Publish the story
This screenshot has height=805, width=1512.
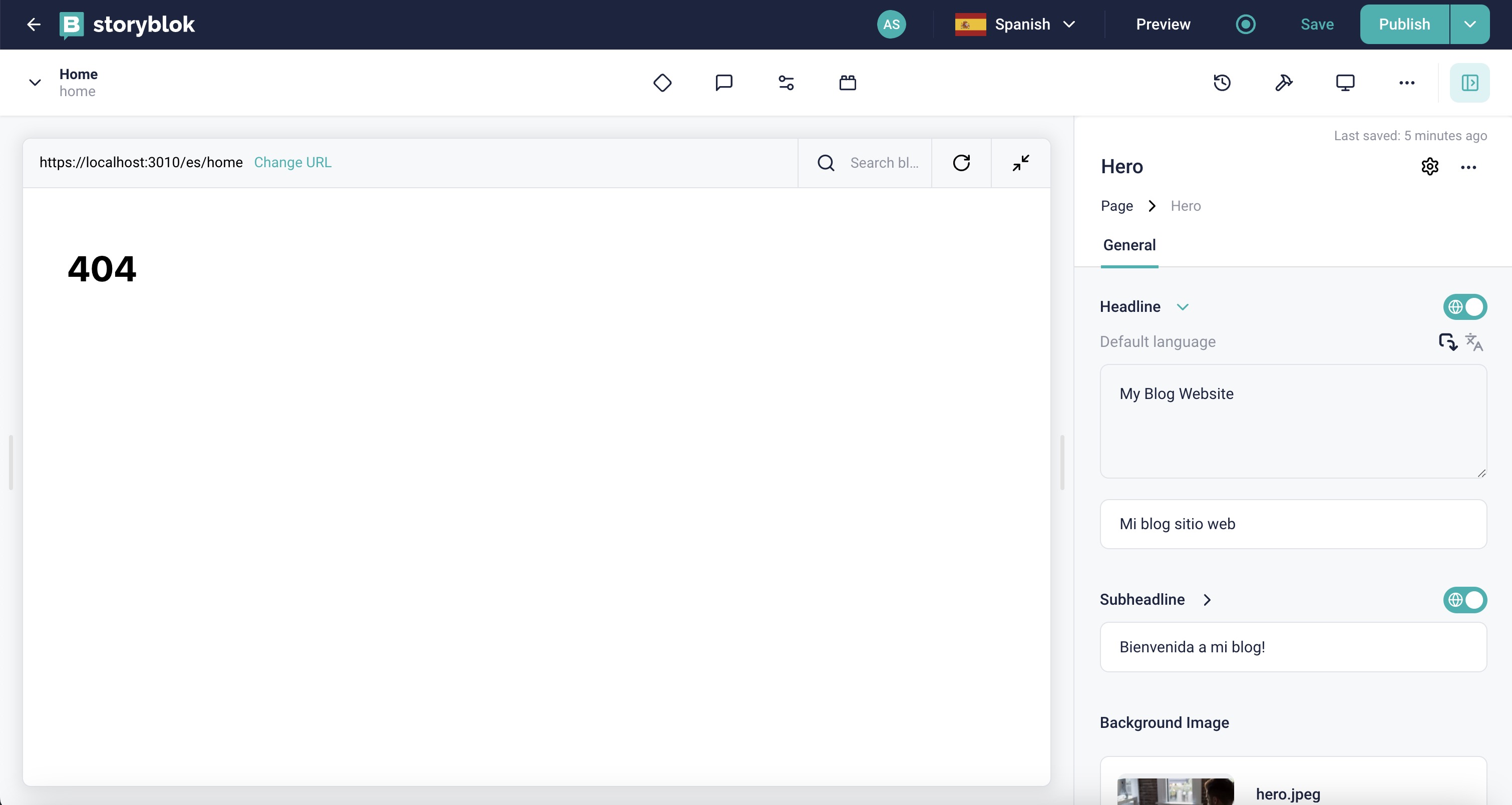1404,24
